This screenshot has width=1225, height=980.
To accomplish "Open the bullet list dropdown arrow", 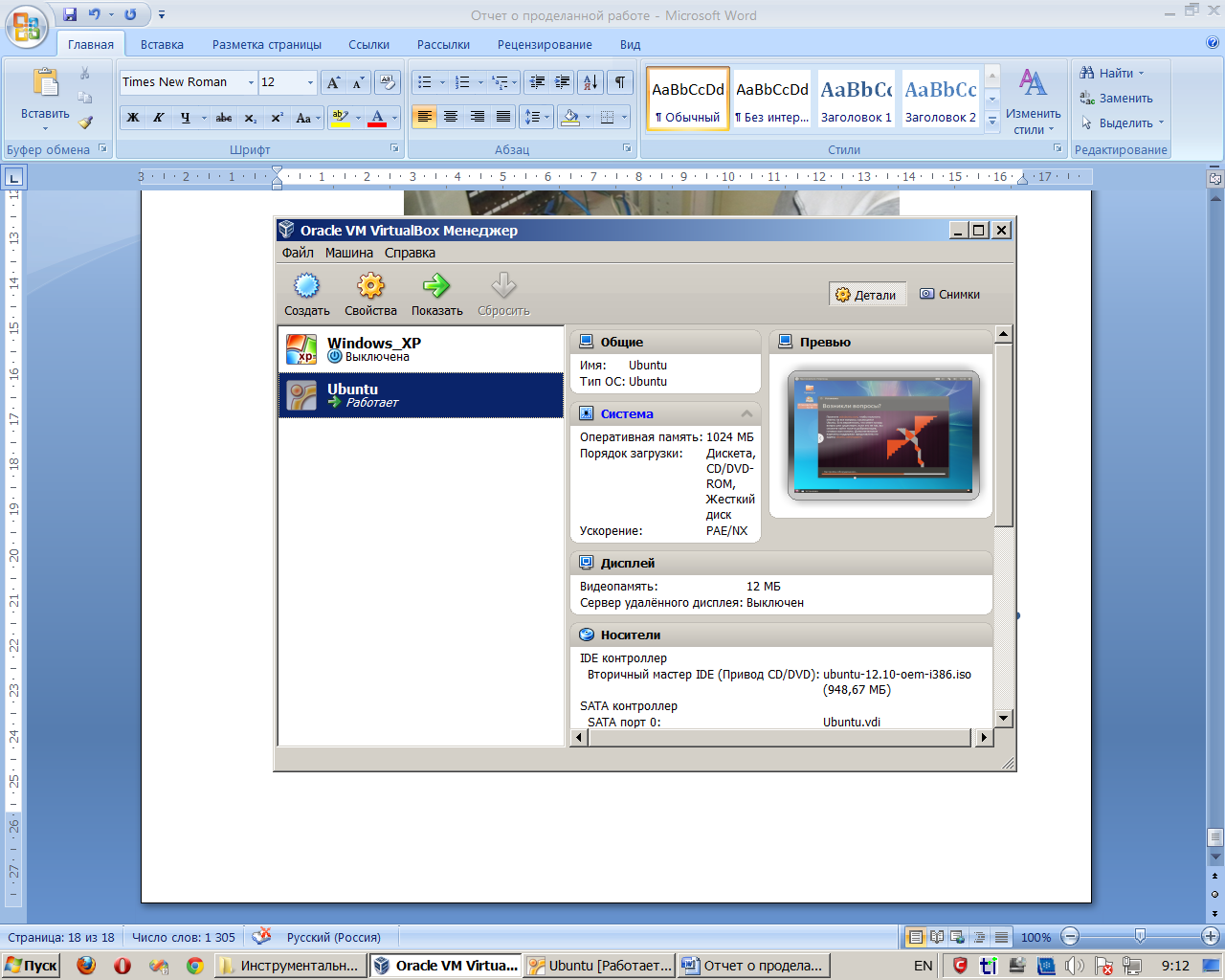I will point(442,82).
